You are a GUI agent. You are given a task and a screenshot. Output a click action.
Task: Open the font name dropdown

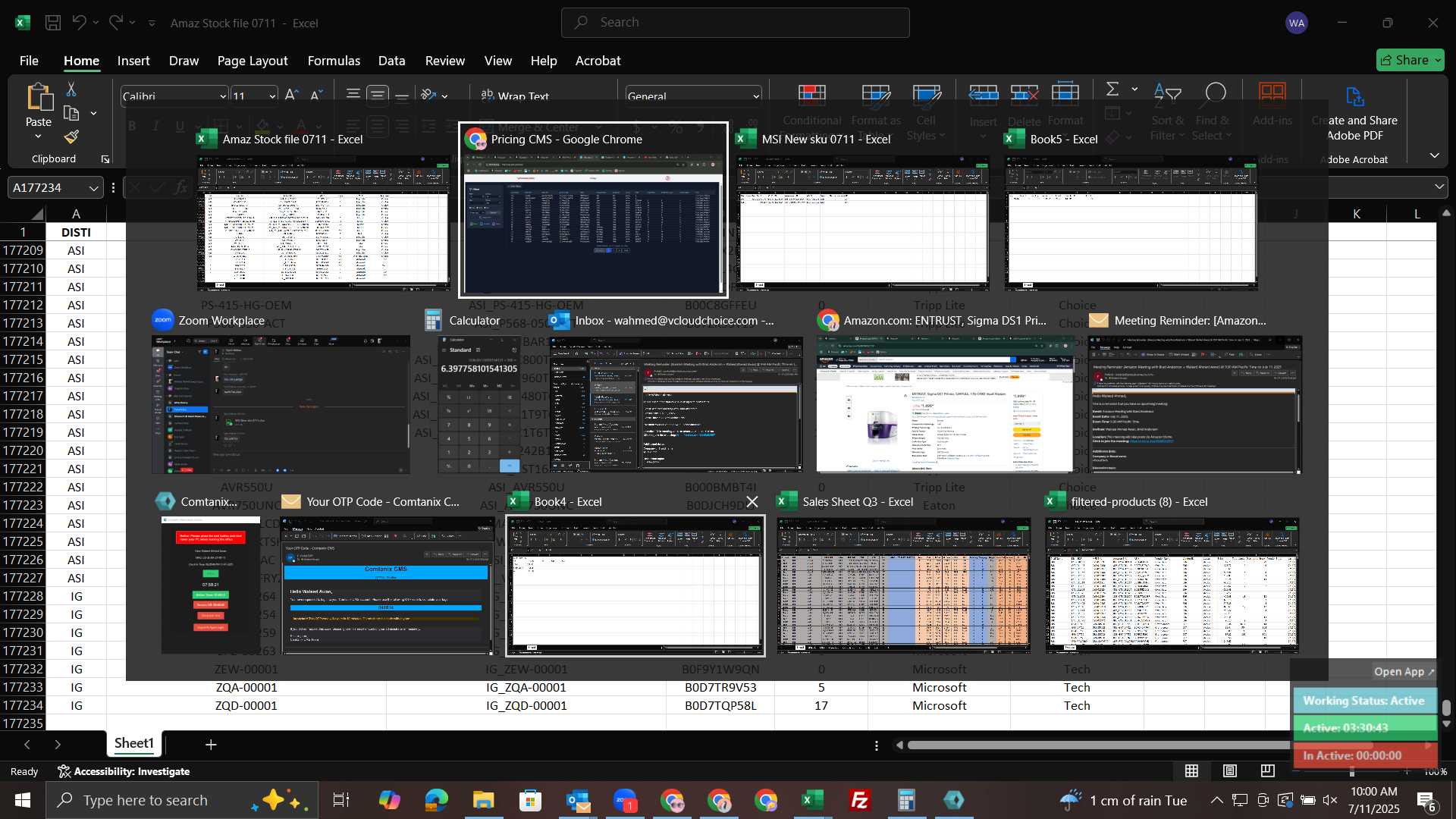(x=223, y=96)
